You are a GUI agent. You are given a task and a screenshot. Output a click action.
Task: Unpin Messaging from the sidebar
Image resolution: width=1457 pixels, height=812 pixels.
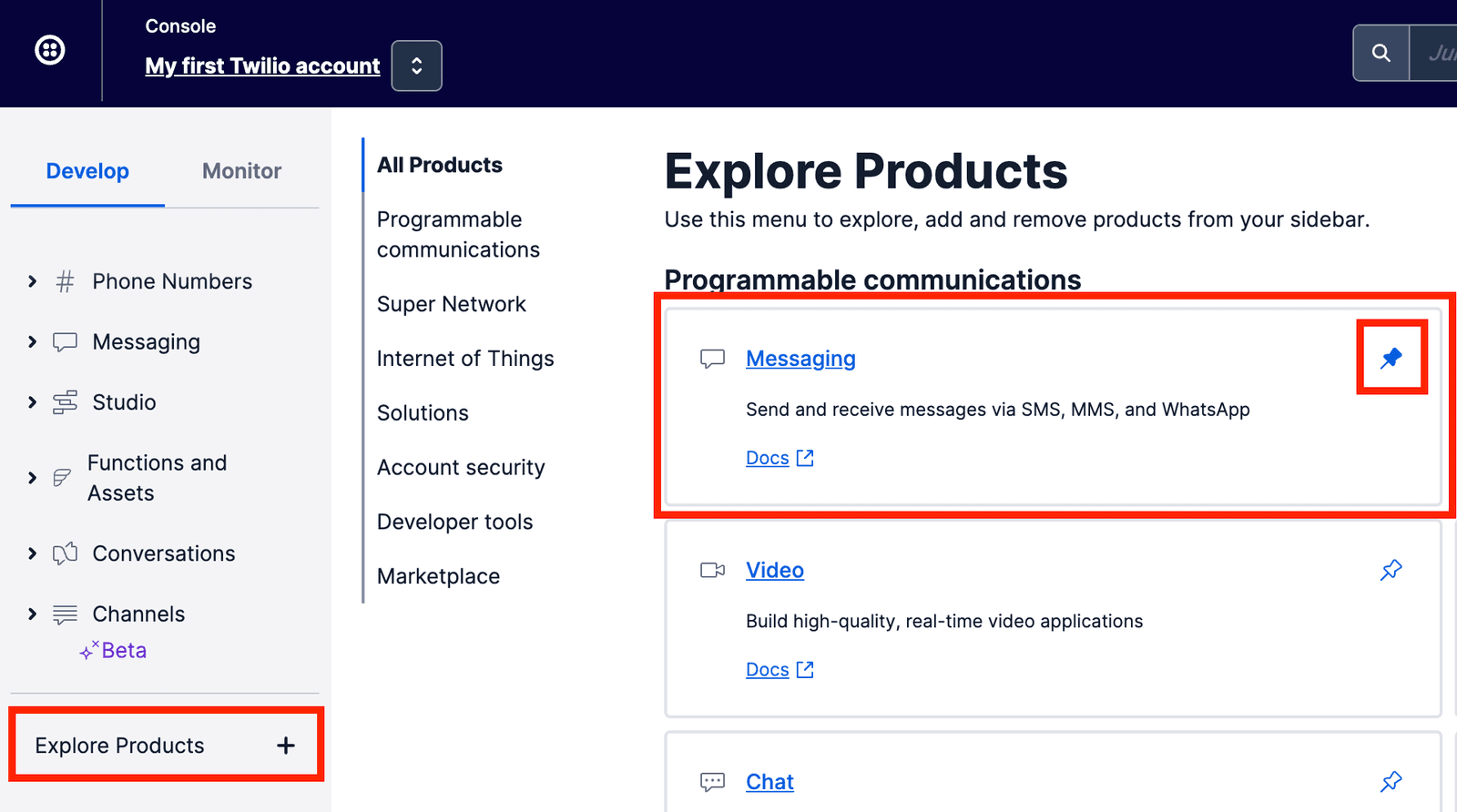coord(1391,359)
